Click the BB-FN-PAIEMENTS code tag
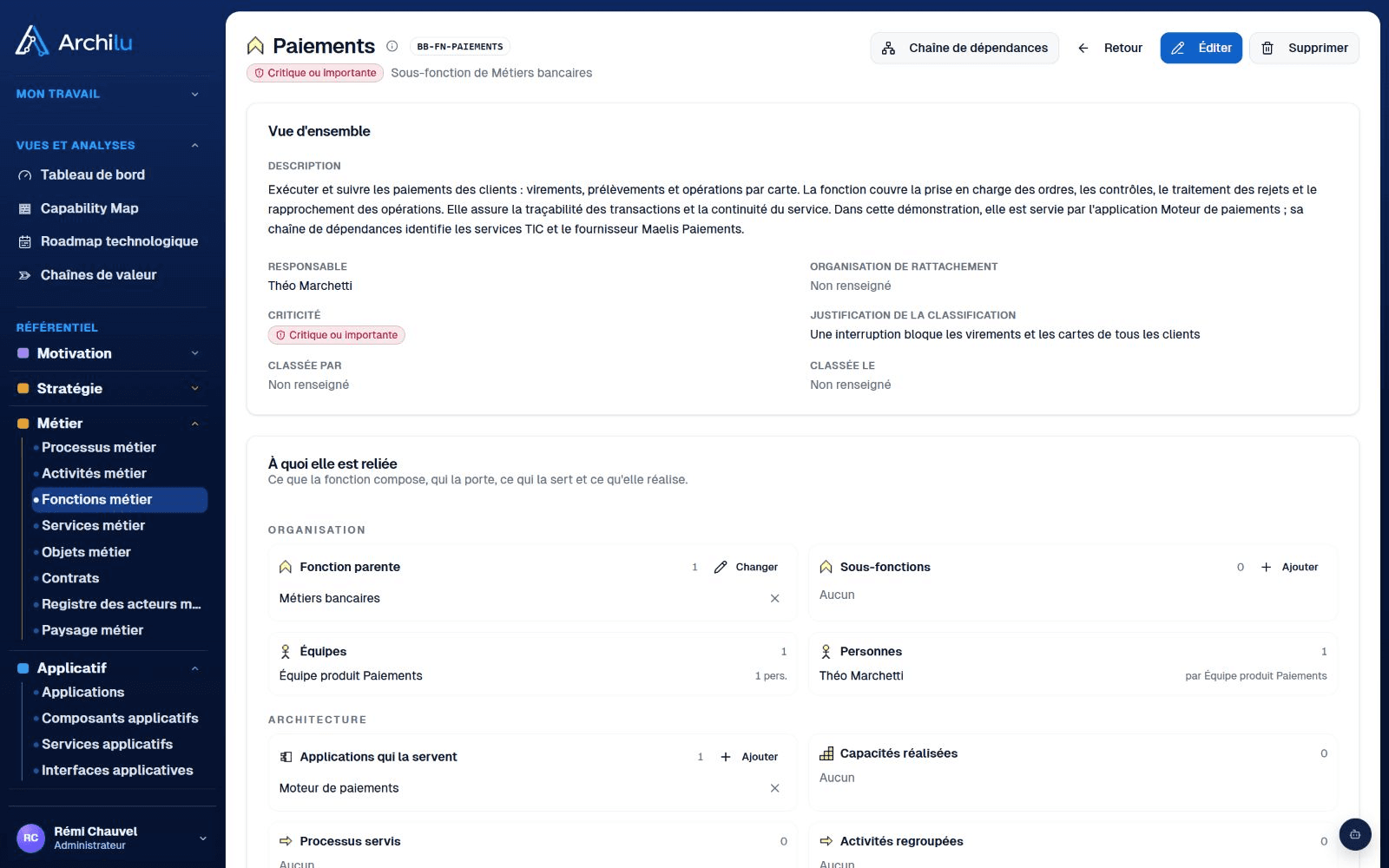The width and height of the screenshot is (1389, 868). [x=460, y=47]
